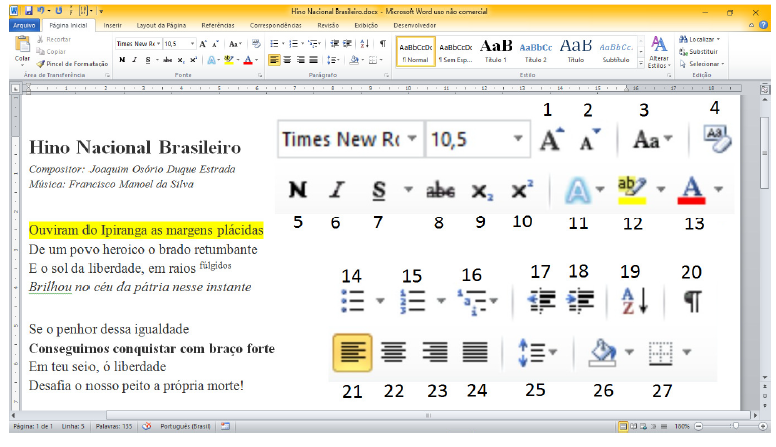
Task: Apply red font color in the small ribbon
Action: click(248, 60)
